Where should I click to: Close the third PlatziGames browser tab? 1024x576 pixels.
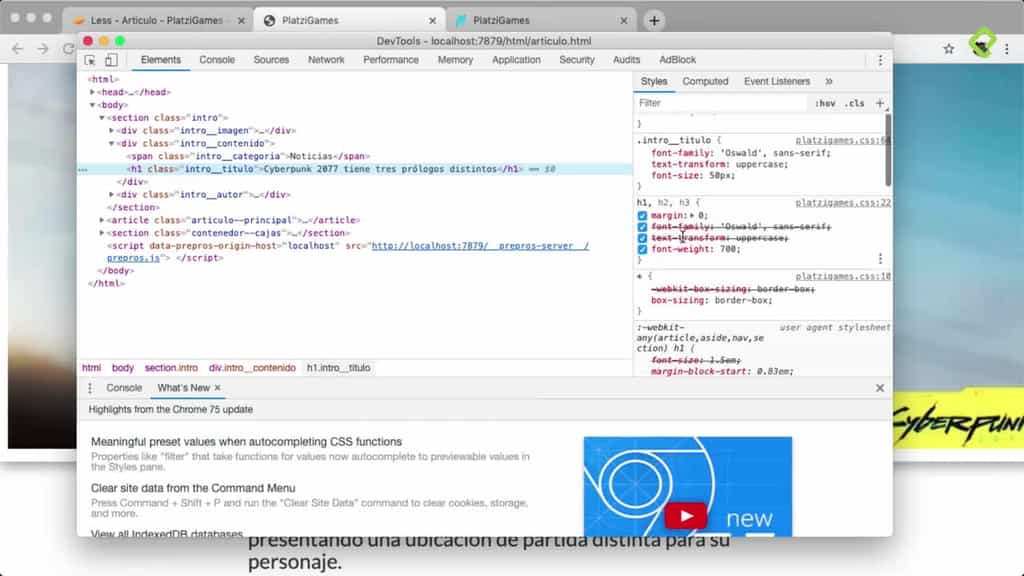[x=624, y=21]
